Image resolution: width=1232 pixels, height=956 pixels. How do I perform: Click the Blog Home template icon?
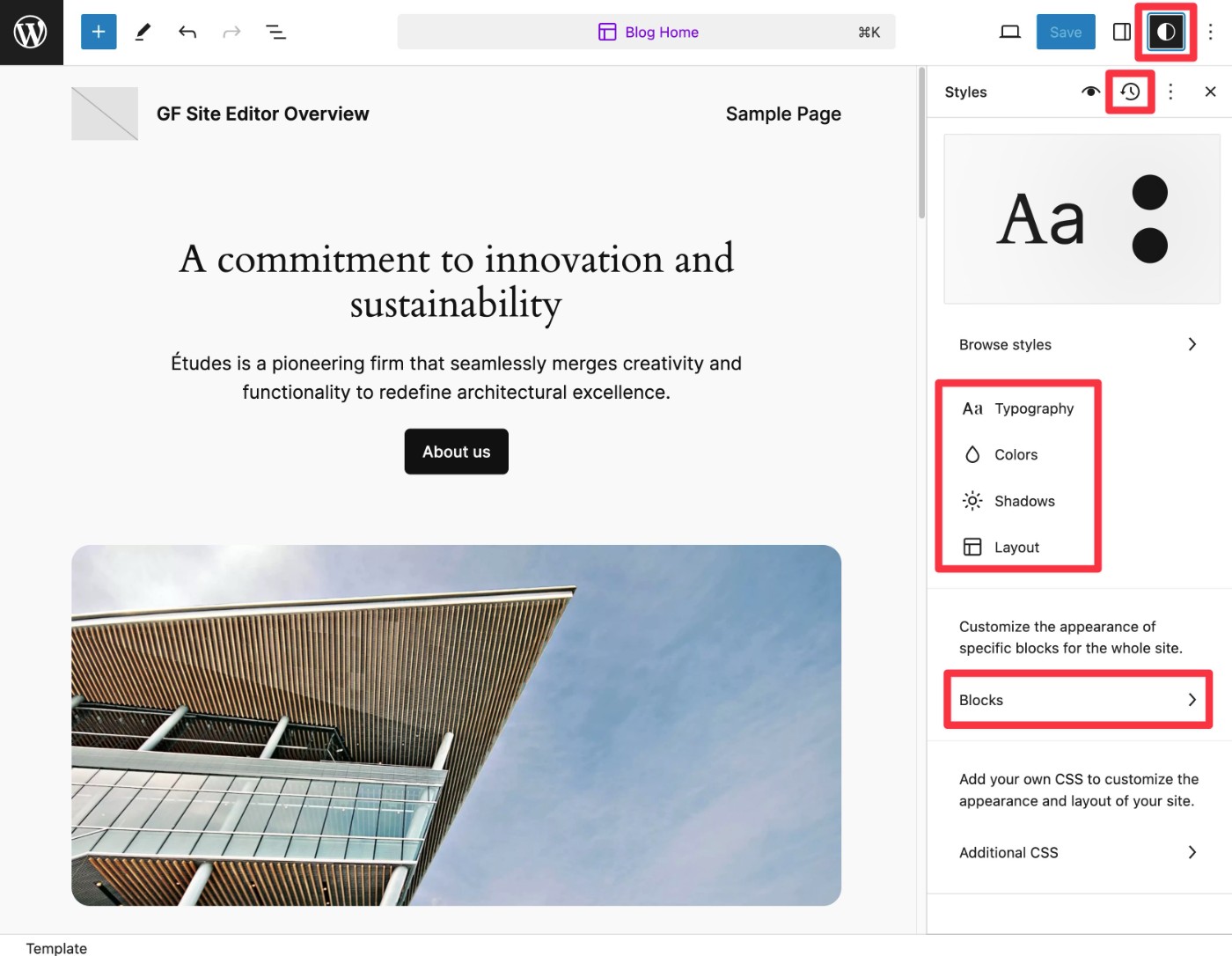[x=607, y=33]
